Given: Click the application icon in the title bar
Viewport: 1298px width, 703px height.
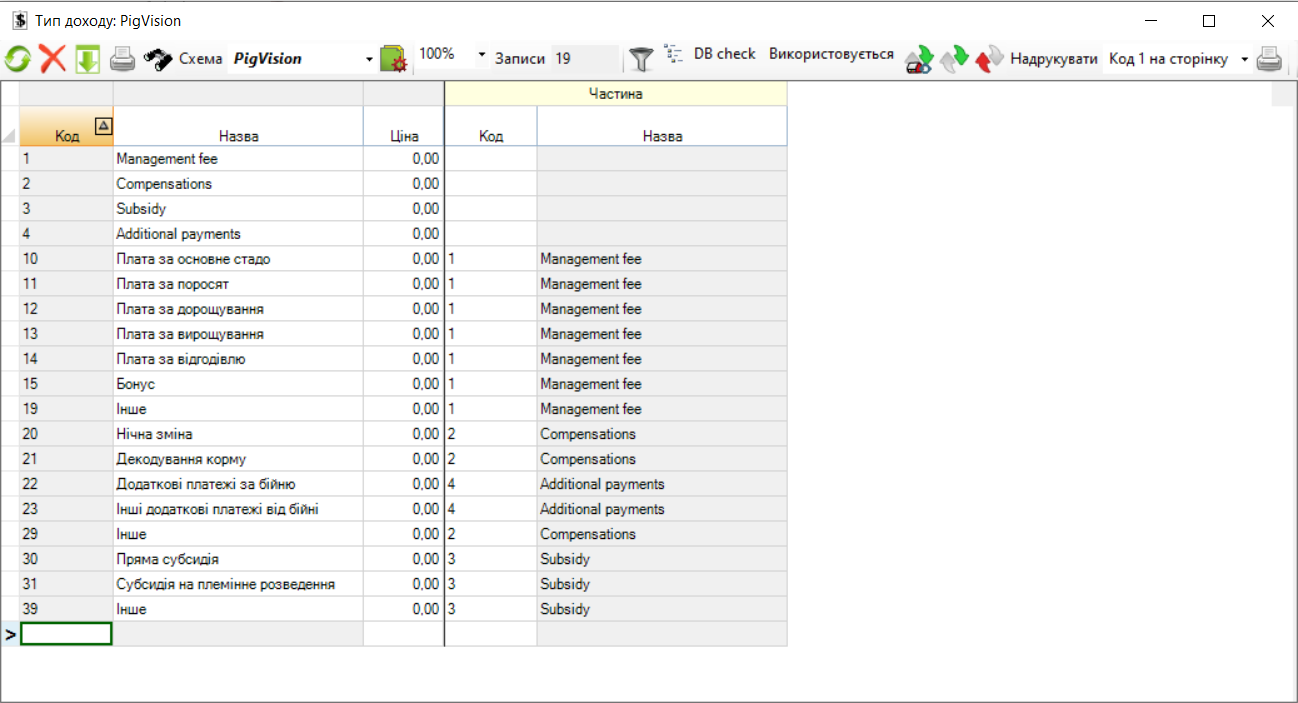Looking at the screenshot, I should pos(19,20).
